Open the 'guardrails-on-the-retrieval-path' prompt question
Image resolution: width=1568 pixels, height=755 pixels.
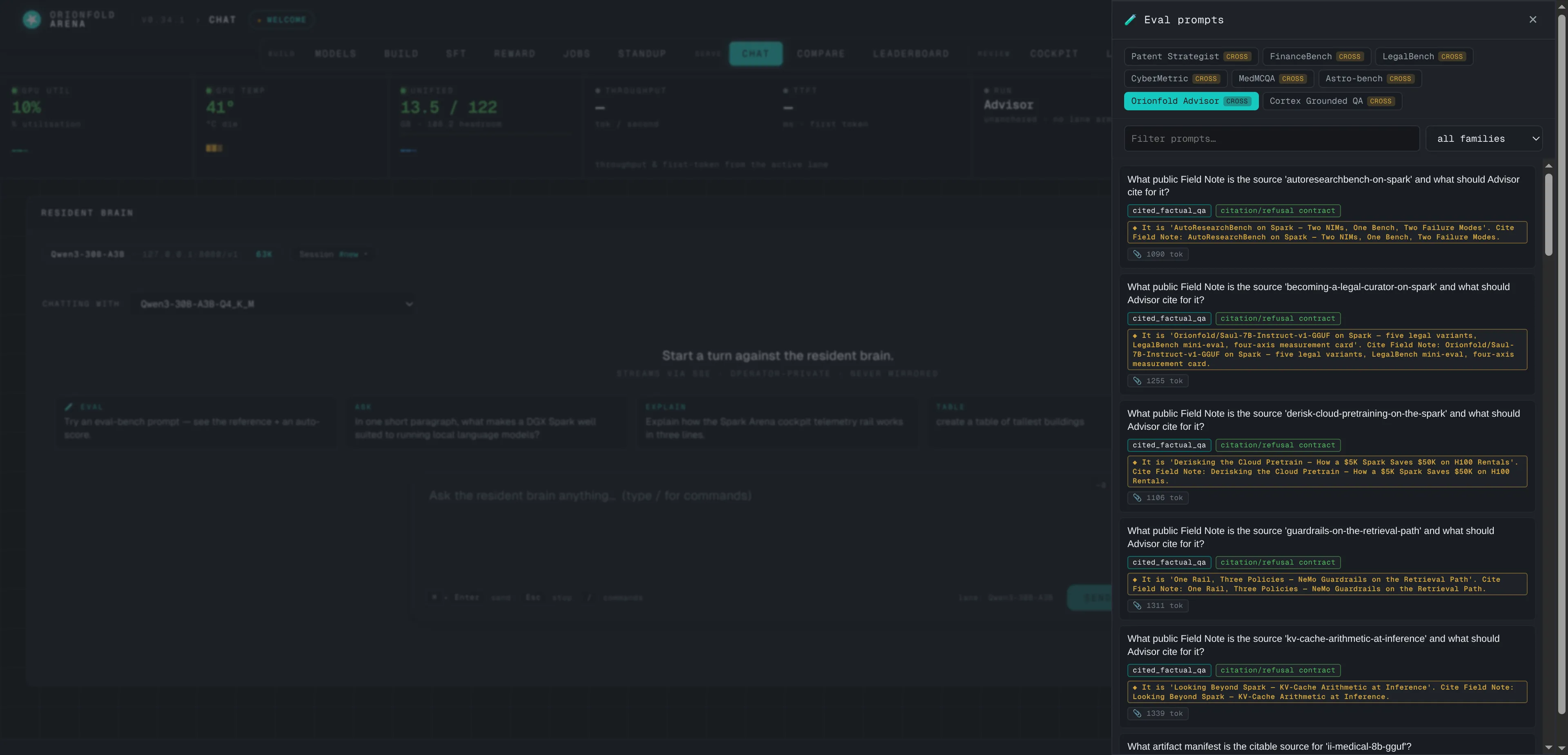tap(1310, 537)
